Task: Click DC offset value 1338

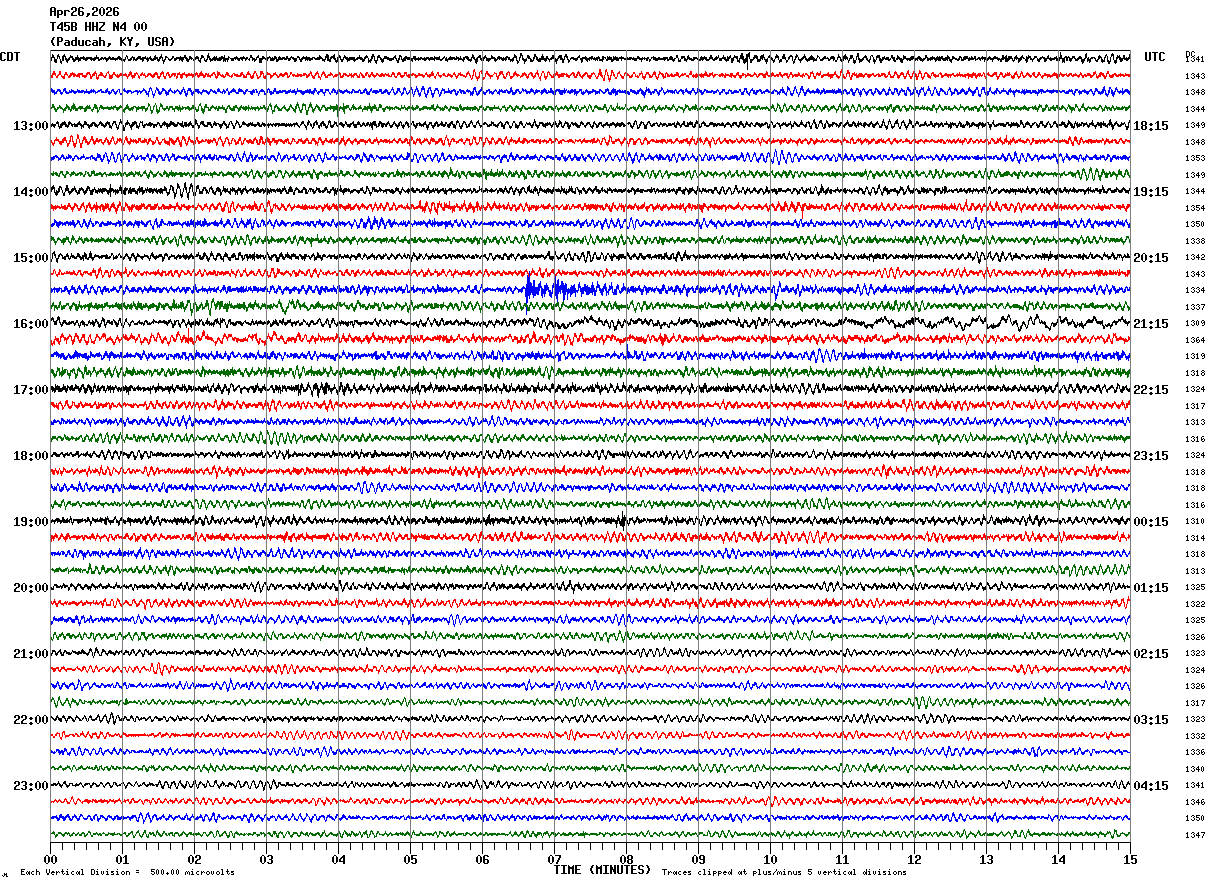Action: pos(1195,241)
